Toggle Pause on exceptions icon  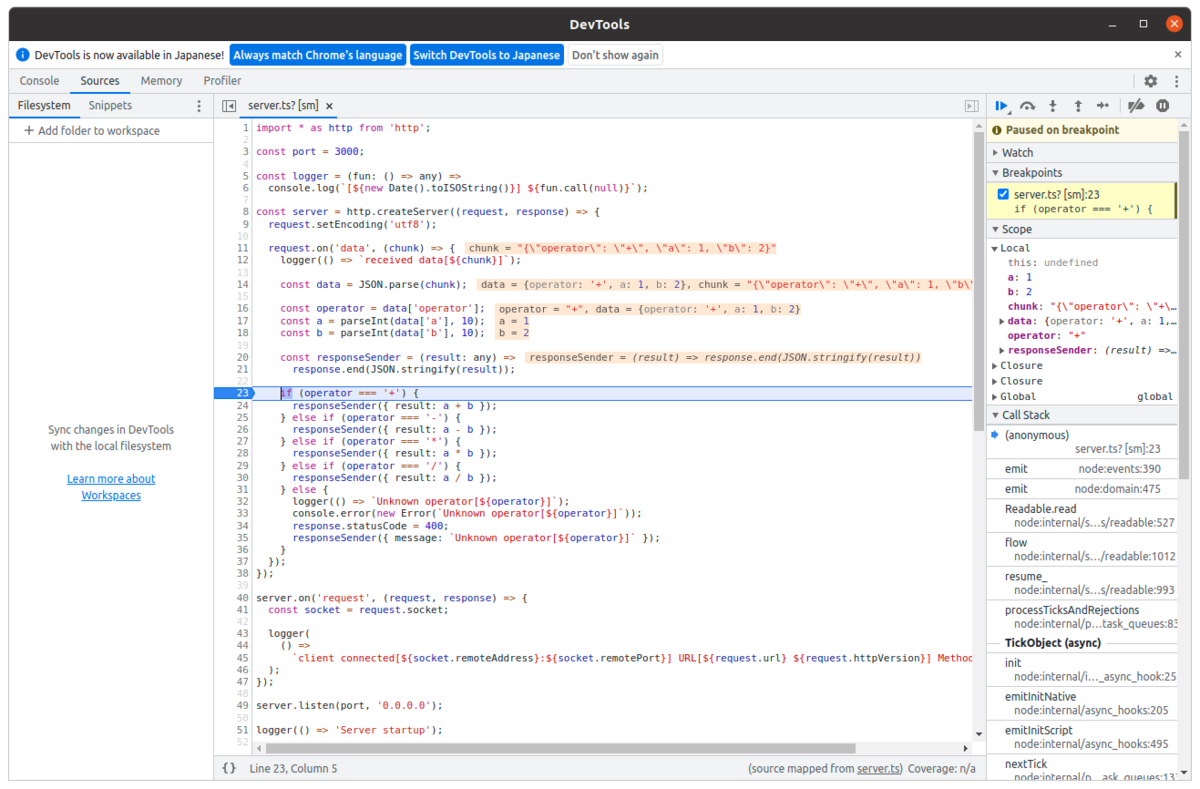[1163, 106]
